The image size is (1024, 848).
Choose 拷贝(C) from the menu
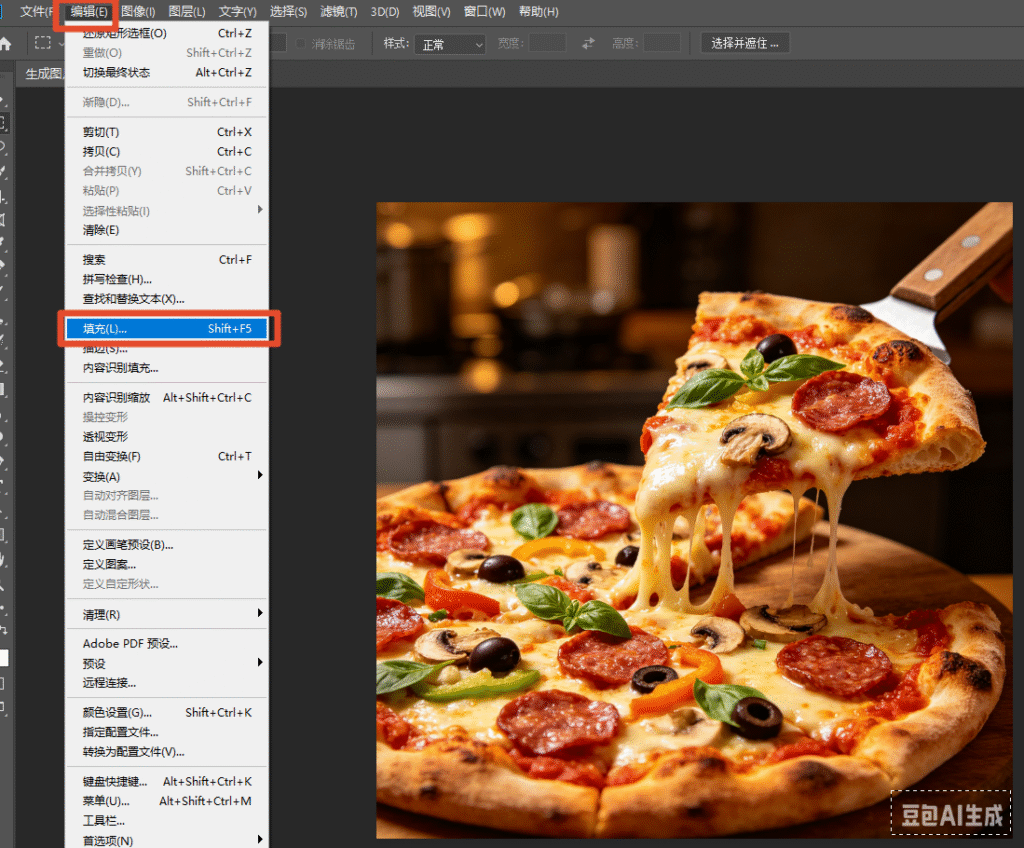(167, 152)
